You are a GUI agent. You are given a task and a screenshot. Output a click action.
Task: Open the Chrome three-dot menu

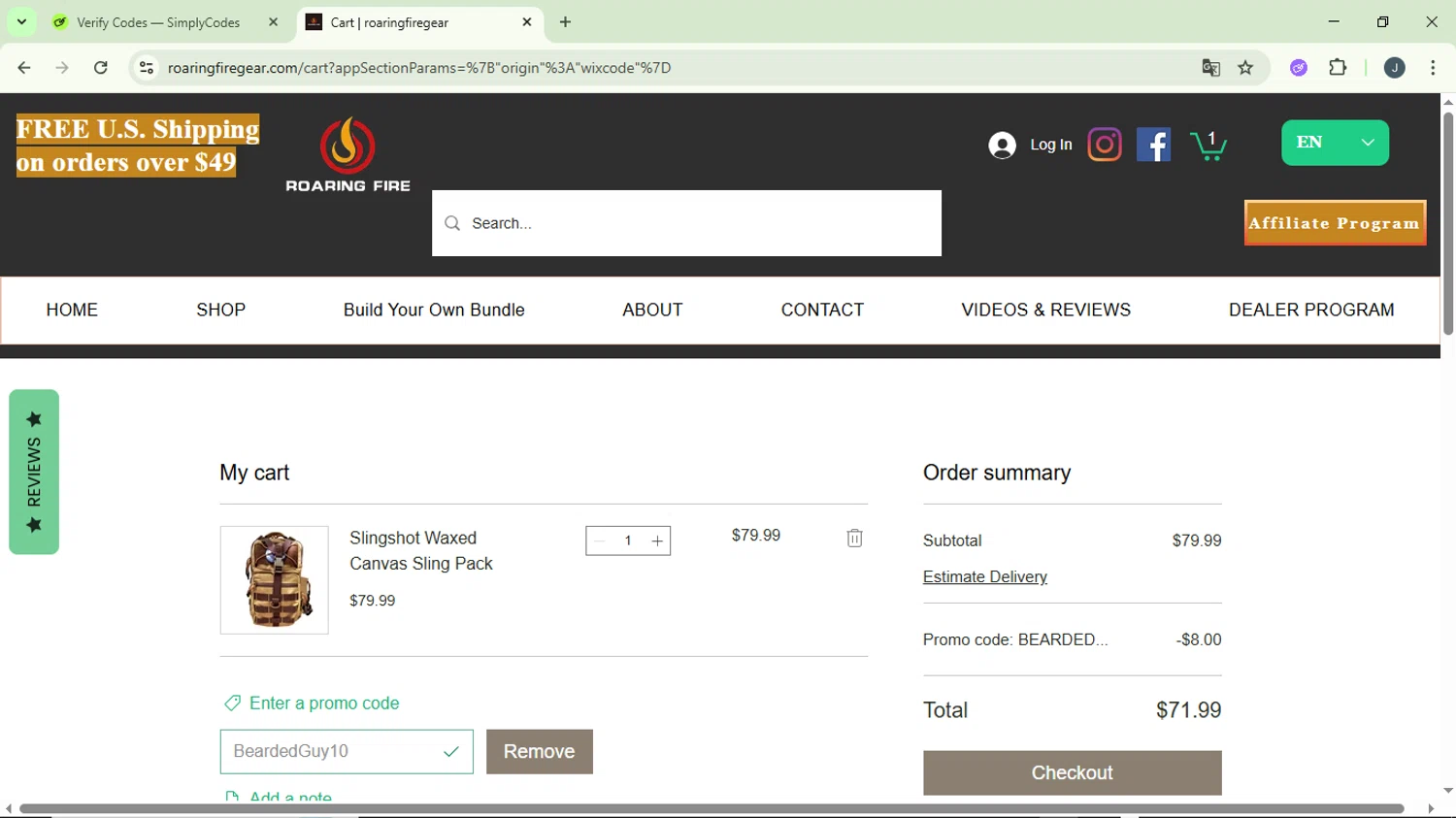(1434, 68)
